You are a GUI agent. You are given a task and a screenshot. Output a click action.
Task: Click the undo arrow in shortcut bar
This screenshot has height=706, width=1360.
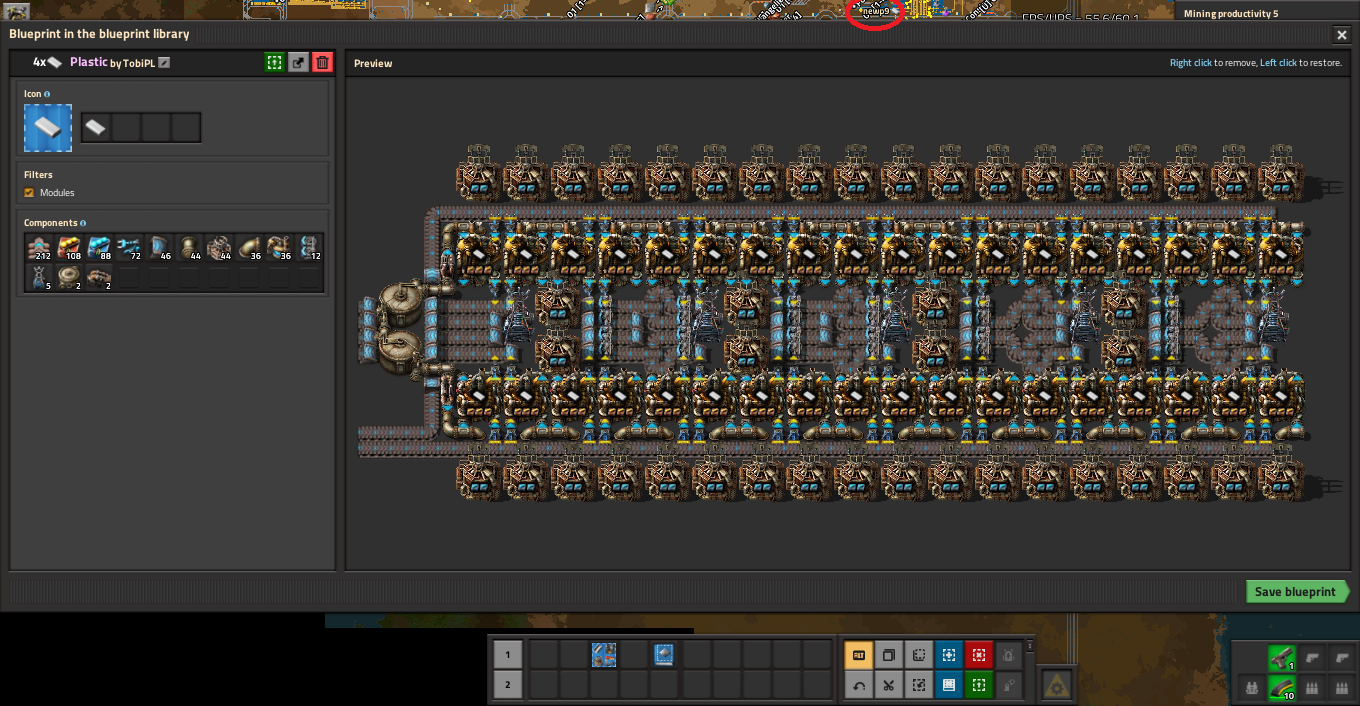[x=858, y=685]
